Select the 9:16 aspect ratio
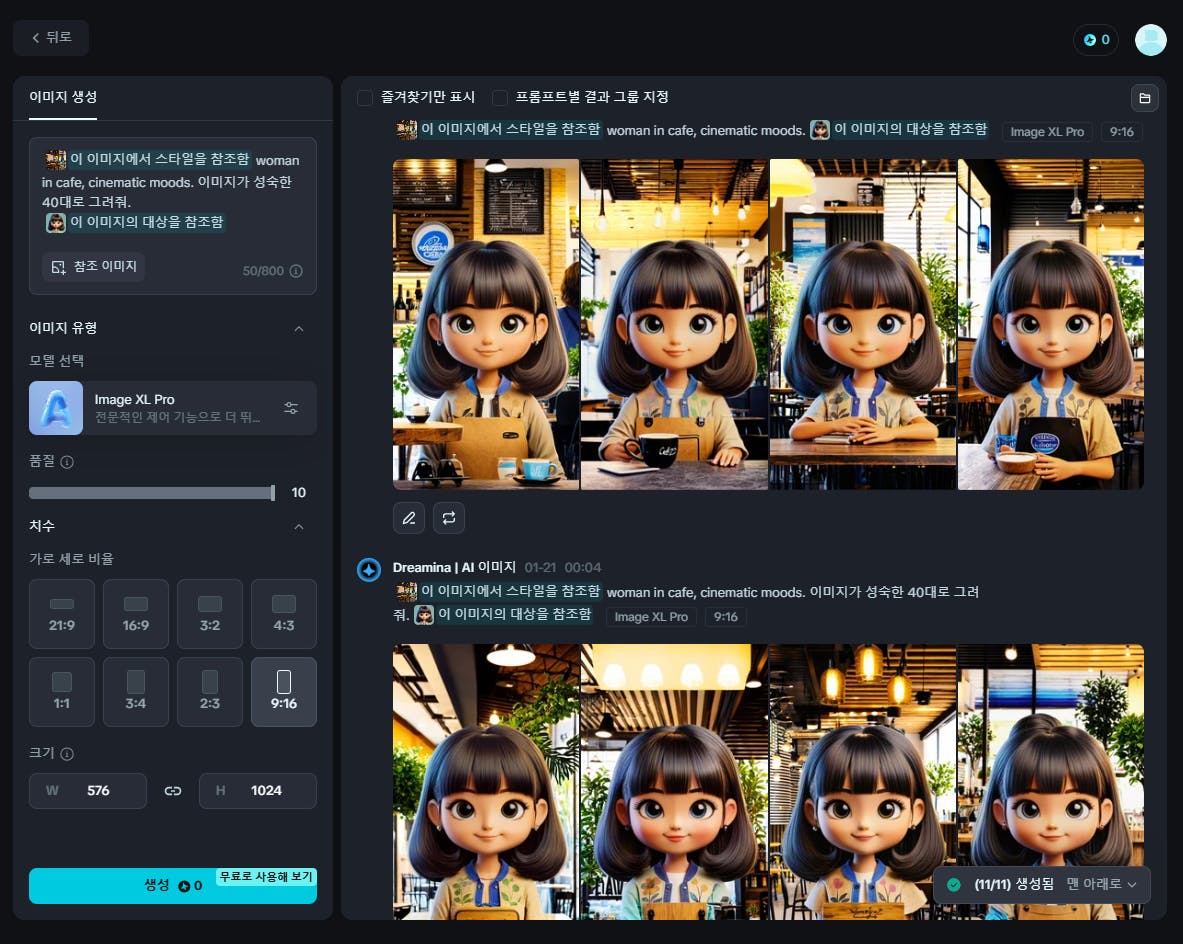Image resolution: width=1183 pixels, height=944 pixels. click(x=284, y=692)
